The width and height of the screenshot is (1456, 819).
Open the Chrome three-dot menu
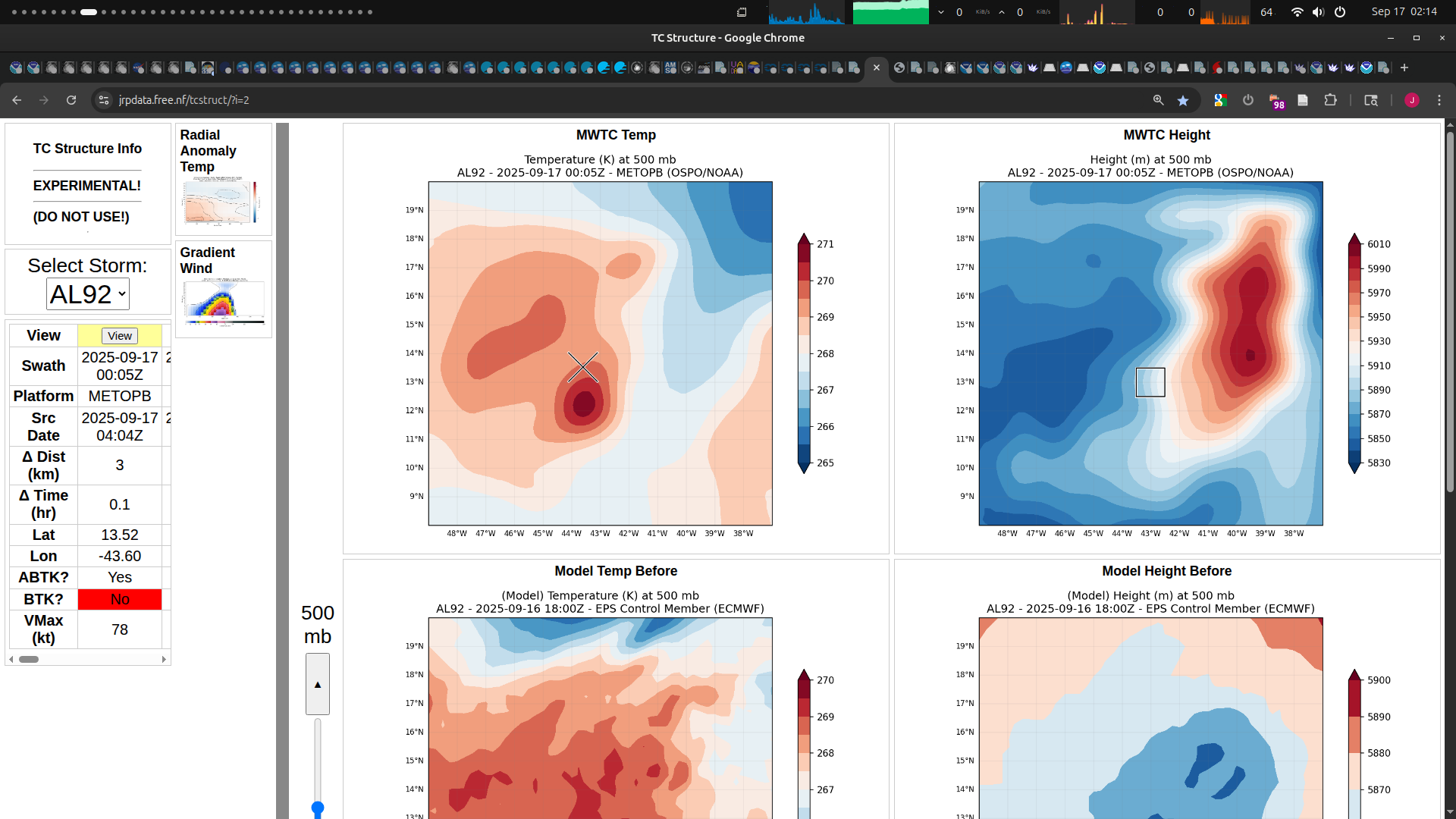pos(1439,100)
